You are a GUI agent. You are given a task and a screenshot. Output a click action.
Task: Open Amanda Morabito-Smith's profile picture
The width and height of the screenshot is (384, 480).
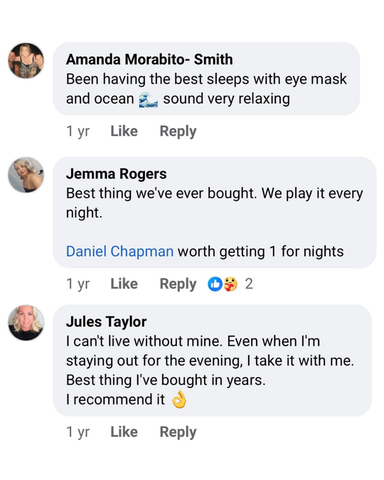click(x=26, y=61)
